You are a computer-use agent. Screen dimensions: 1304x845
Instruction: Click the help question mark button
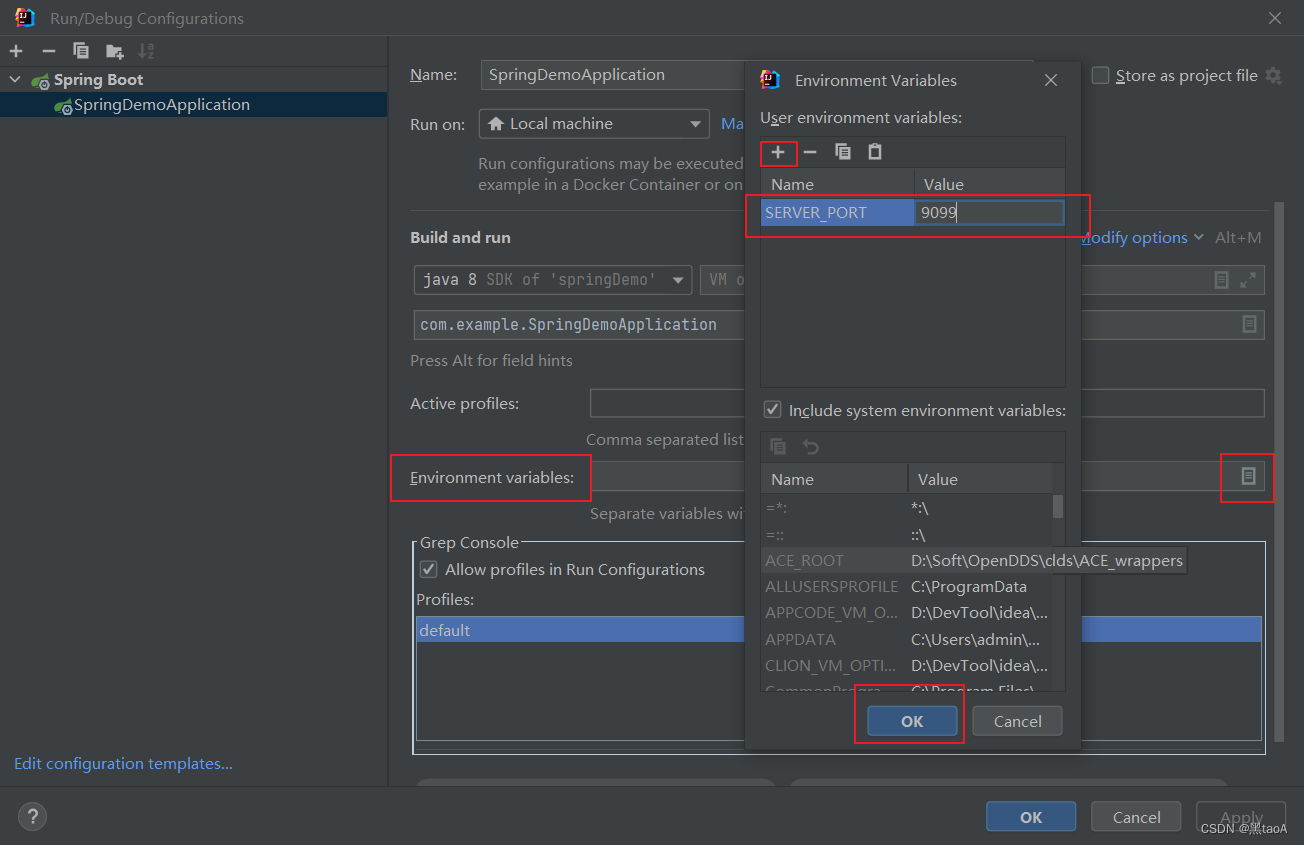[33, 817]
